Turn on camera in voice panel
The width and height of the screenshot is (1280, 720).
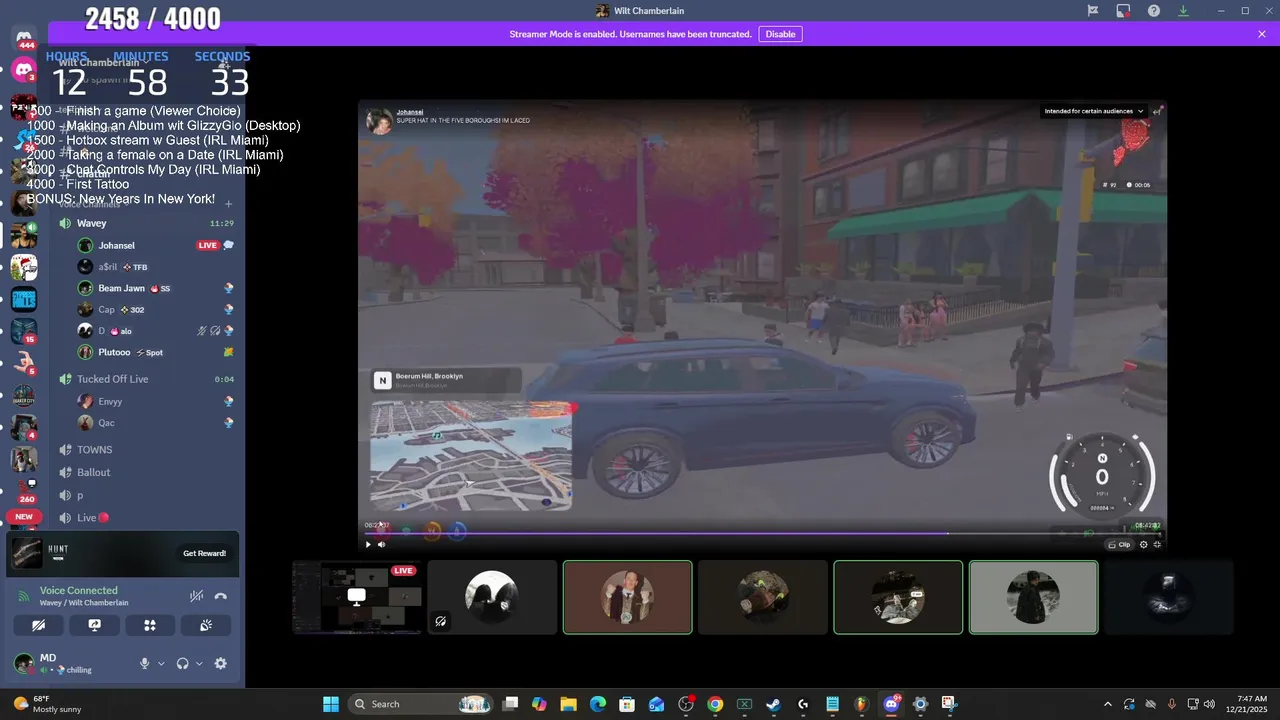pos(39,625)
